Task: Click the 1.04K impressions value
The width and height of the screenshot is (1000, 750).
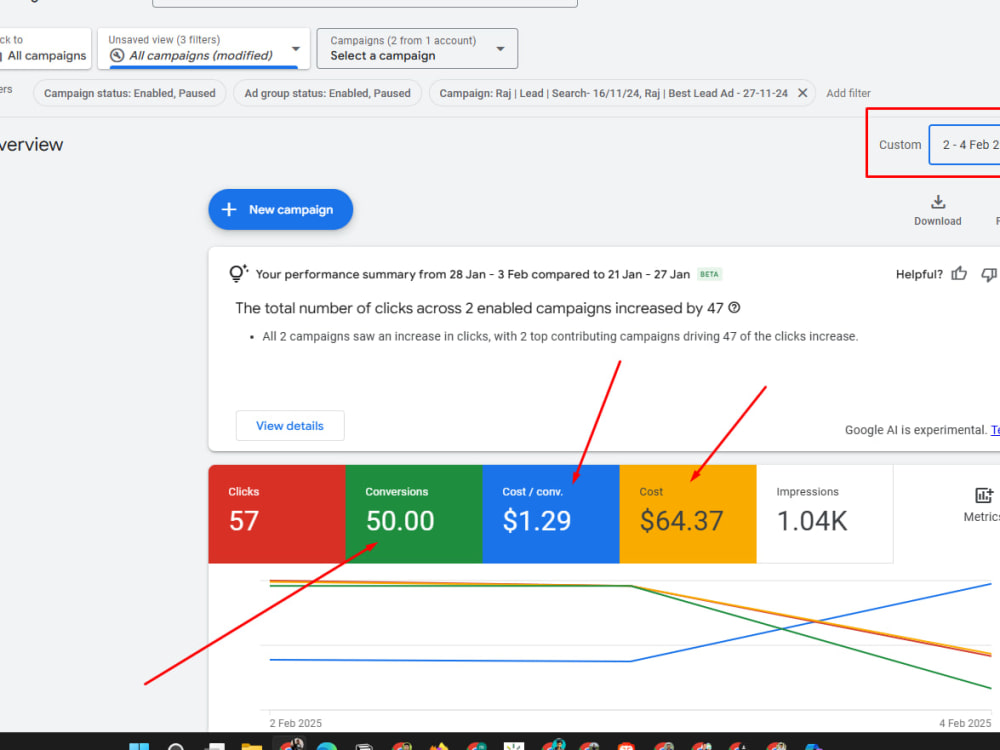Action: click(812, 521)
